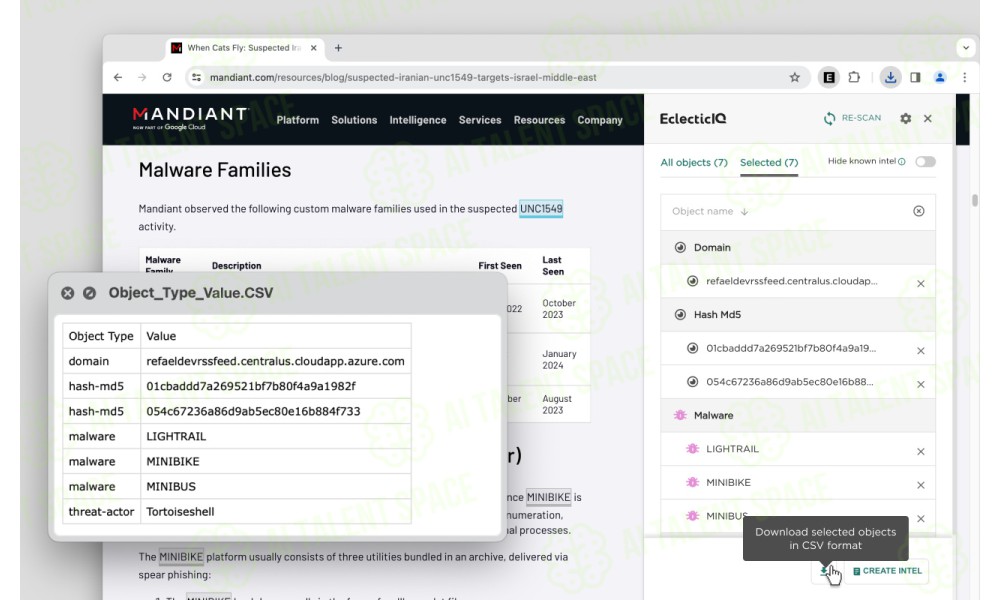The width and height of the screenshot is (1000, 600).
Task: Open Chrome three-dot menu
Action: 965,77
